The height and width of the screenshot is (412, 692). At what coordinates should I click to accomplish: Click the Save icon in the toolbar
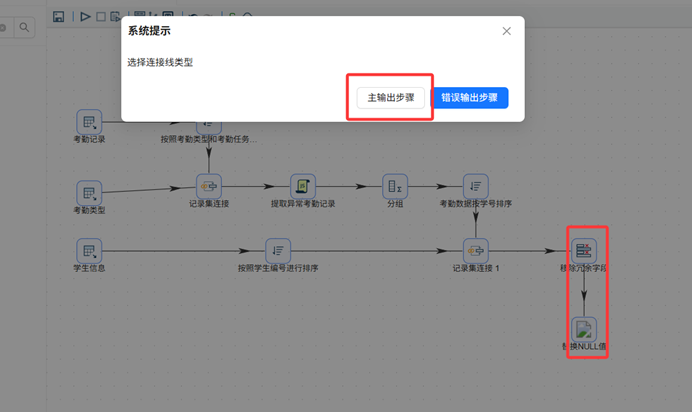[58, 17]
